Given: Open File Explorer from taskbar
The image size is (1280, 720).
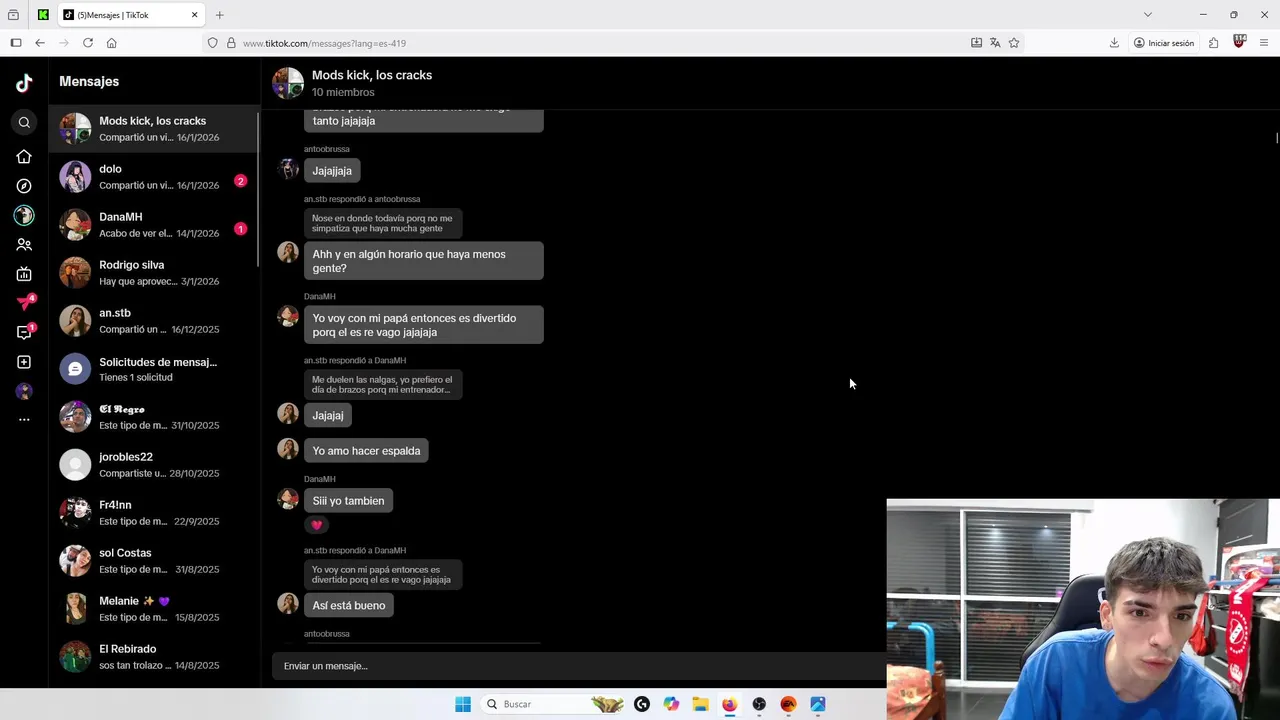Looking at the screenshot, I should pyautogui.click(x=700, y=704).
